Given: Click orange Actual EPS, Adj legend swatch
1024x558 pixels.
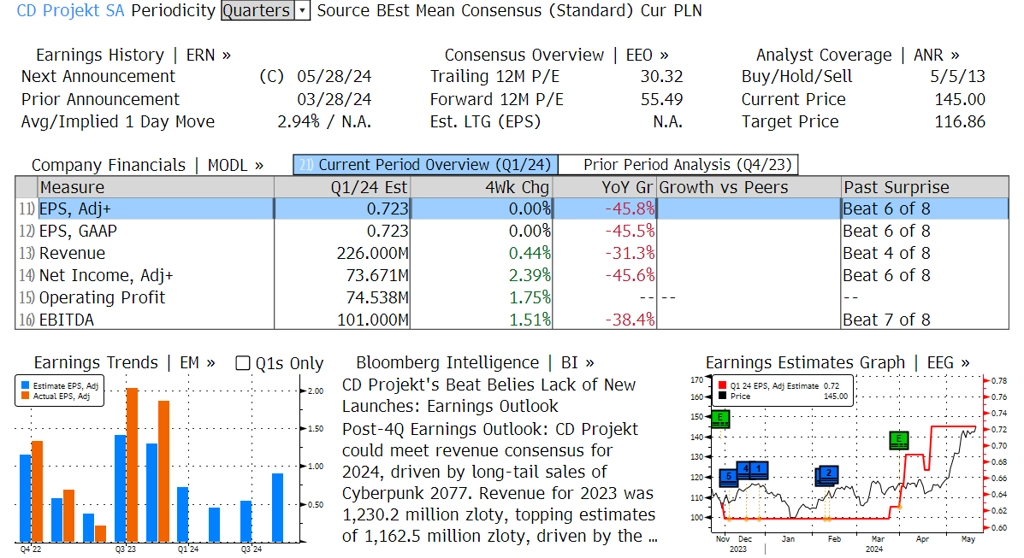Looking at the screenshot, I should [x=25, y=395].
